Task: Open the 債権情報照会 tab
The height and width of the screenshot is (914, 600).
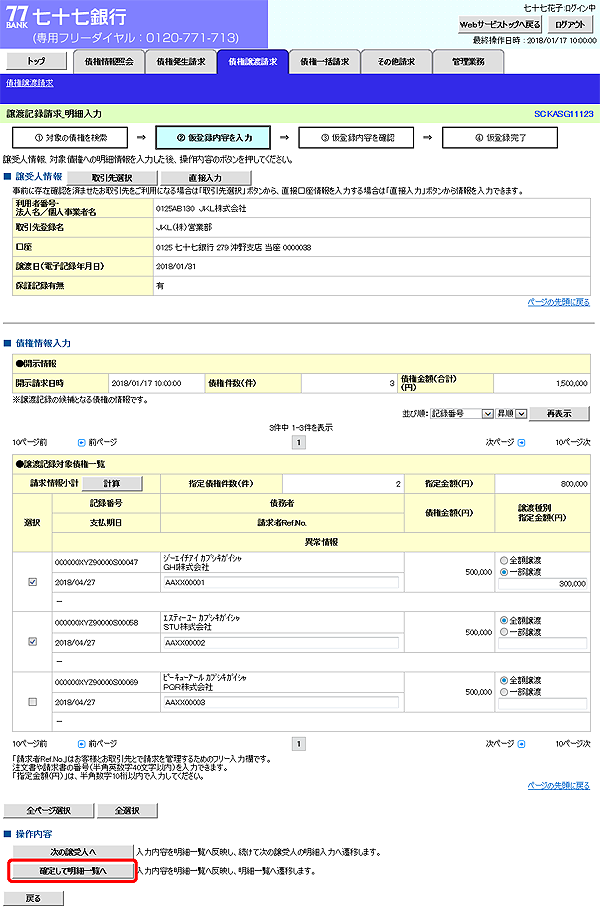Action: click(x=109, y=62)
